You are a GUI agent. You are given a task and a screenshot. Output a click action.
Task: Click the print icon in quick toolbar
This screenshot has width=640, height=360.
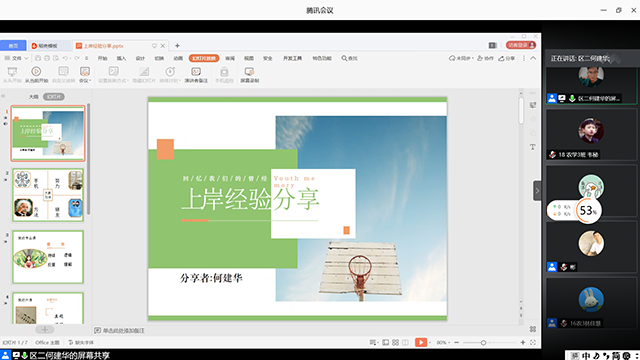[47, 58]
